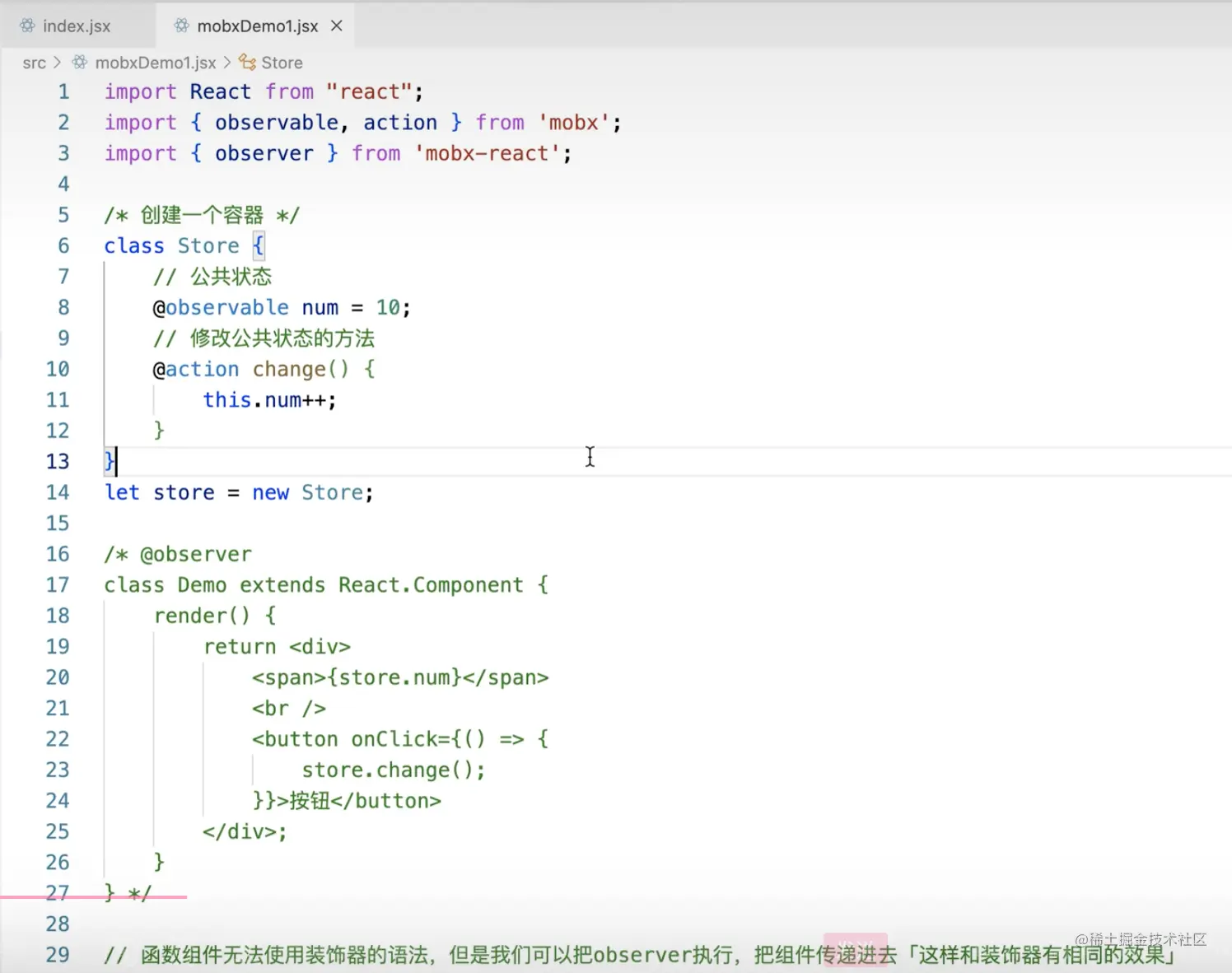Click the @observable decorator on line 8
Screen dimensions: 1232x973
[x=221, y=307]
